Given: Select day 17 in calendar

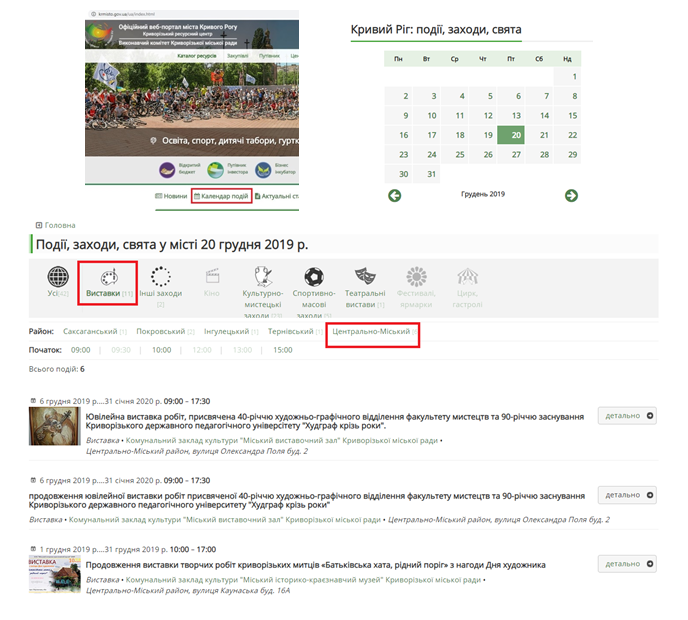Looking at the screenshot, I should 426,135.
